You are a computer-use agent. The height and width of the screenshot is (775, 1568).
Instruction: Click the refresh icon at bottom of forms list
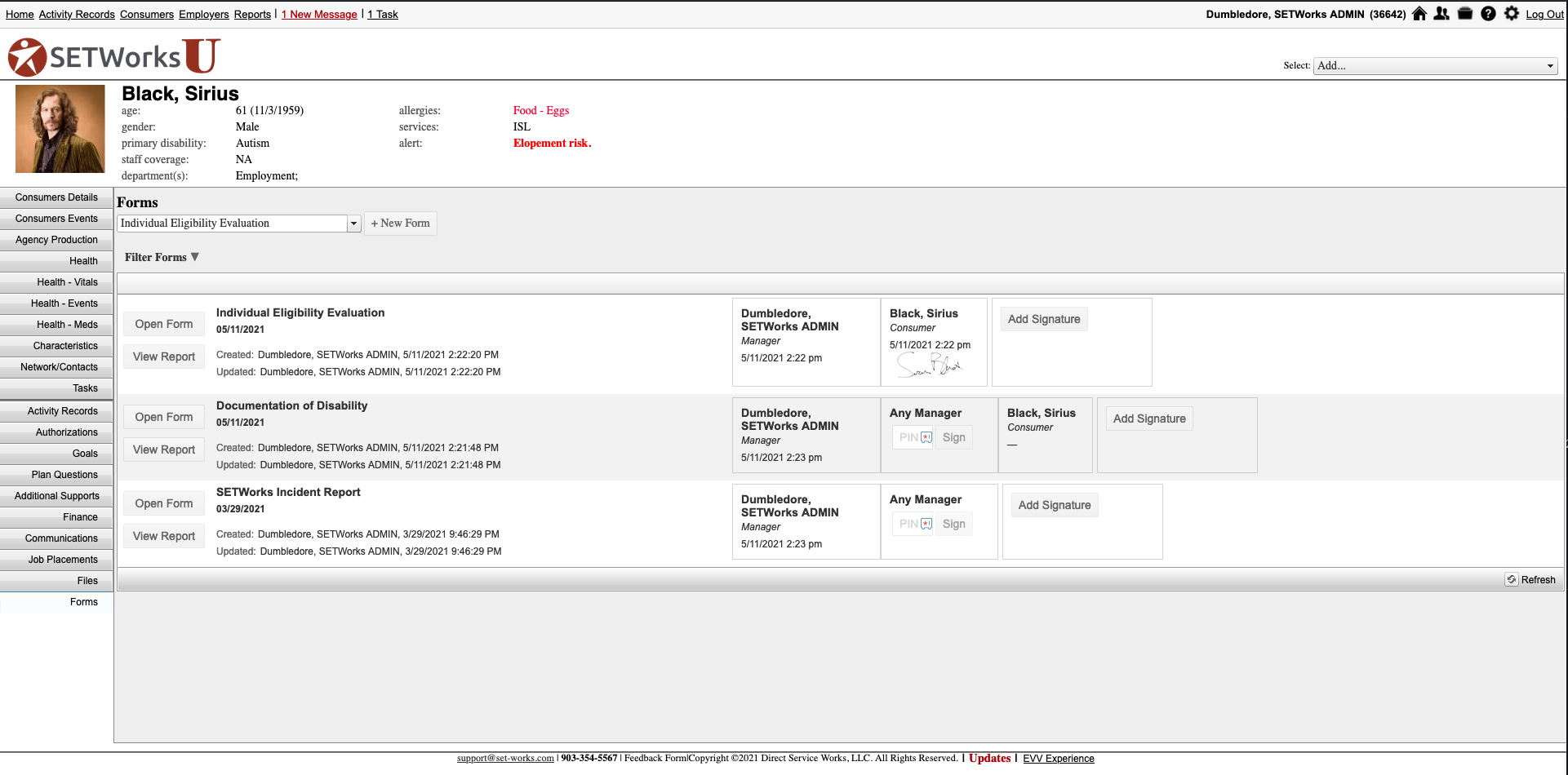point(1512,580)
